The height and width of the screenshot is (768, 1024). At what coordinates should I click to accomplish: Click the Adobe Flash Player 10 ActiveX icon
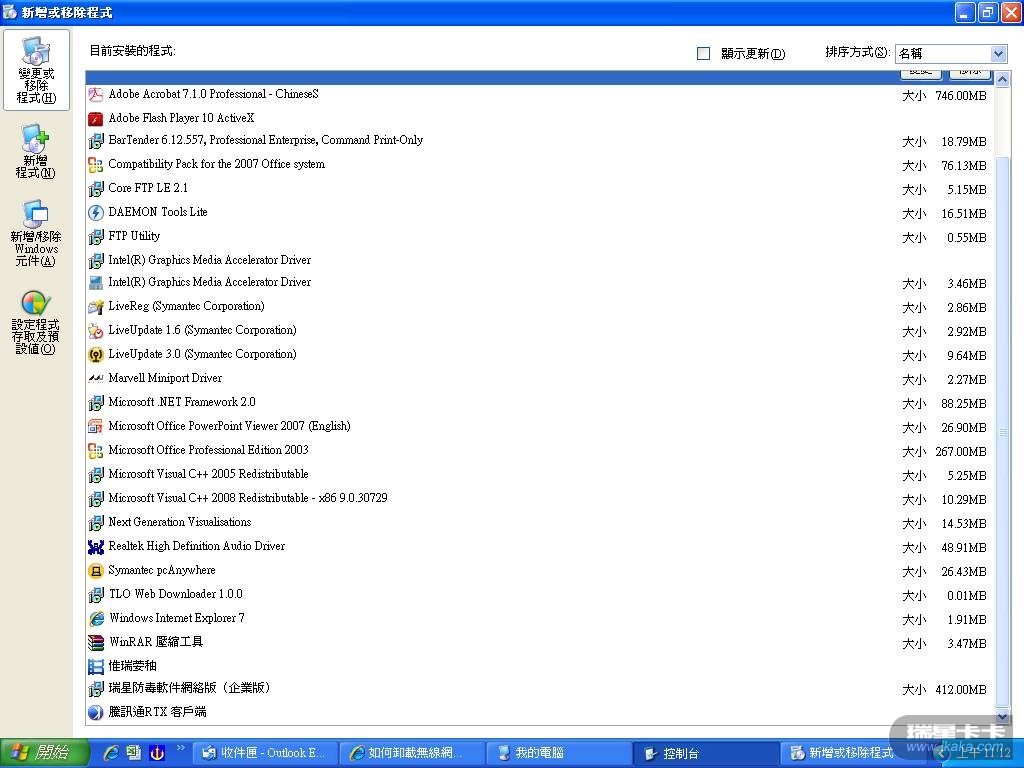pyautogui.click(x=96, y=118)
